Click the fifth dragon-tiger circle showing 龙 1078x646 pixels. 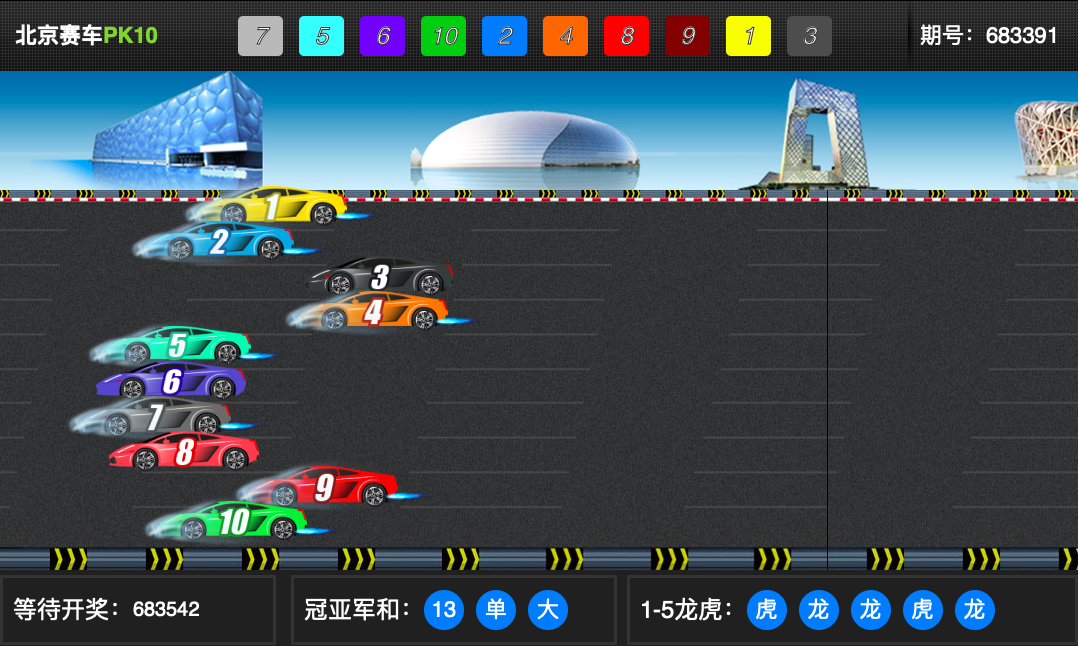coord(975,610)
